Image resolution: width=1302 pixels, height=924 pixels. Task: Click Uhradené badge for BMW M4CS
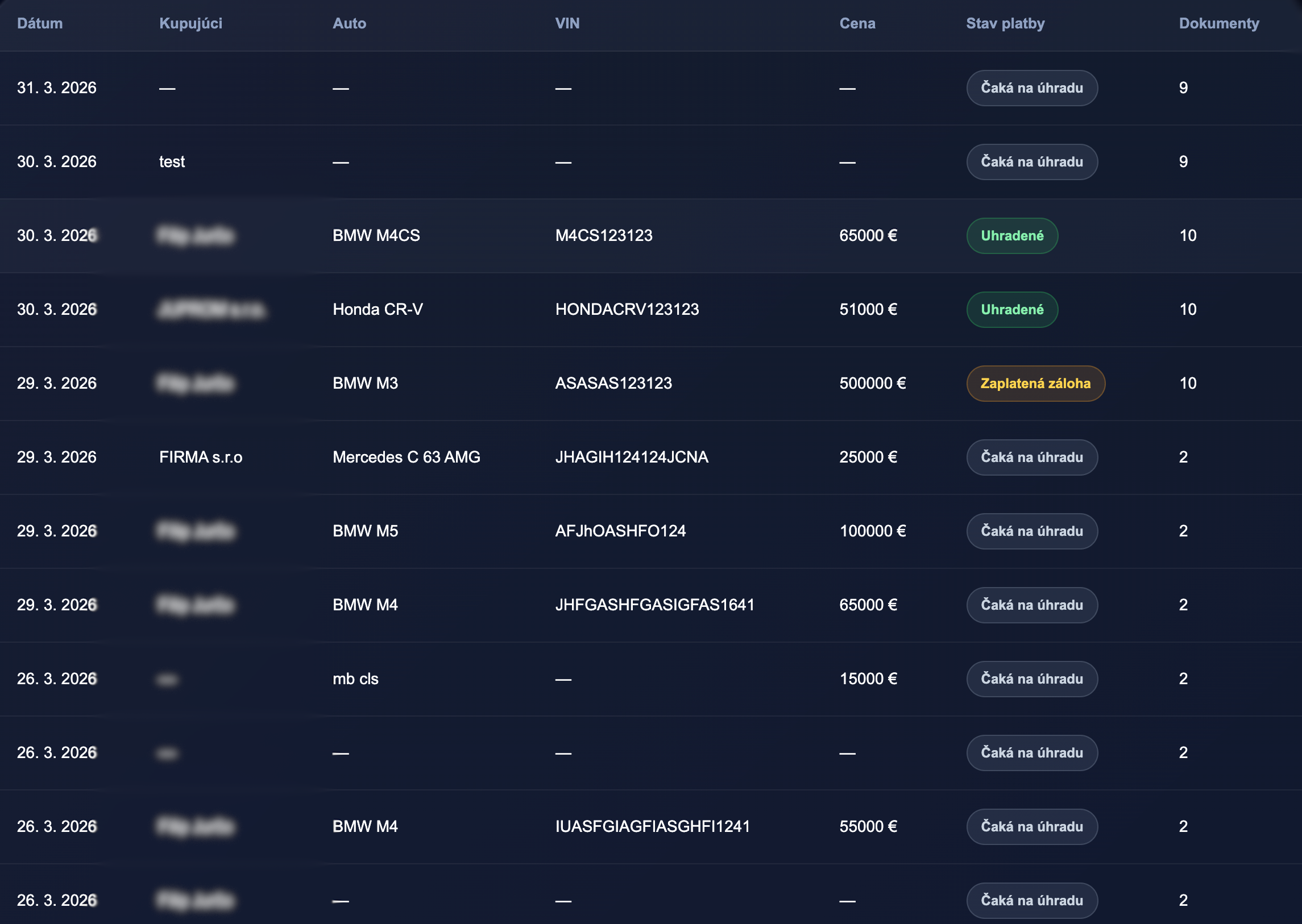point(1011,236)
